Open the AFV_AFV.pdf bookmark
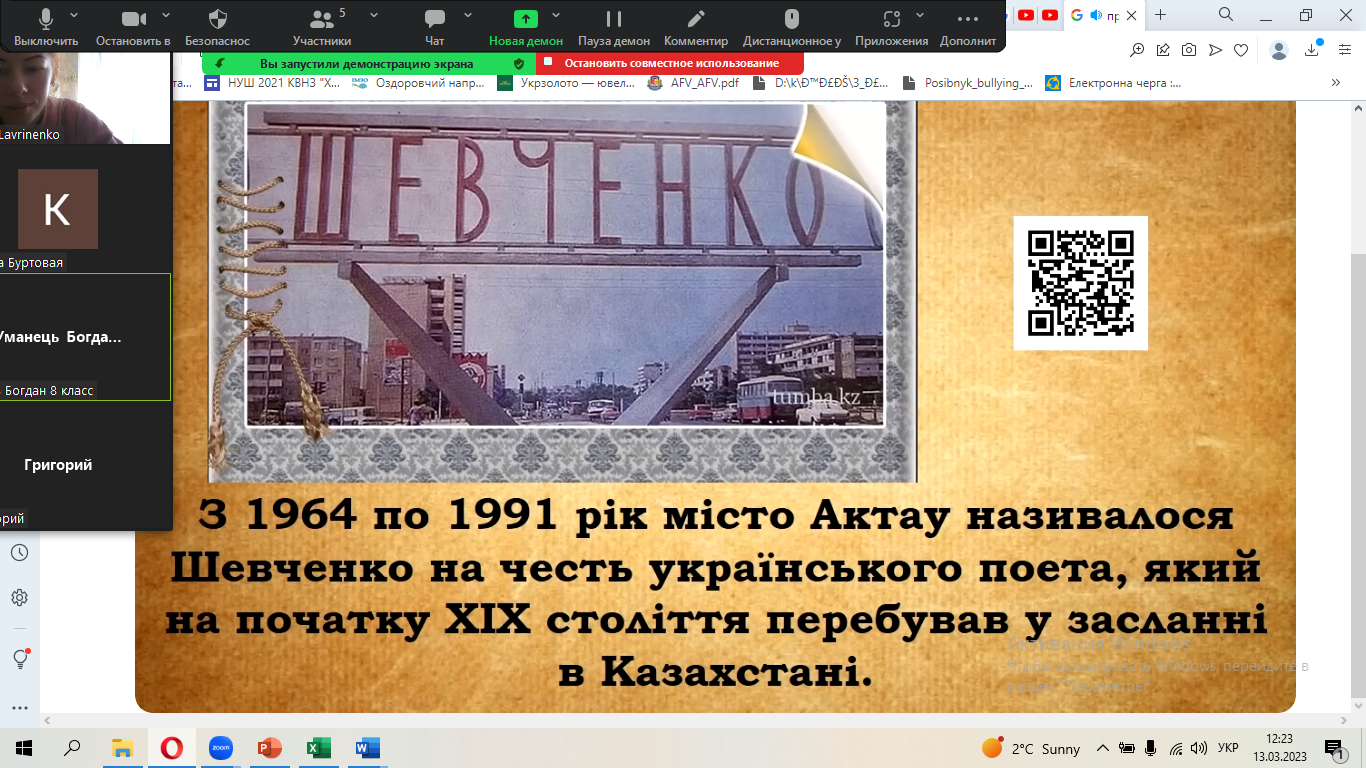 [x=694, y=83]
